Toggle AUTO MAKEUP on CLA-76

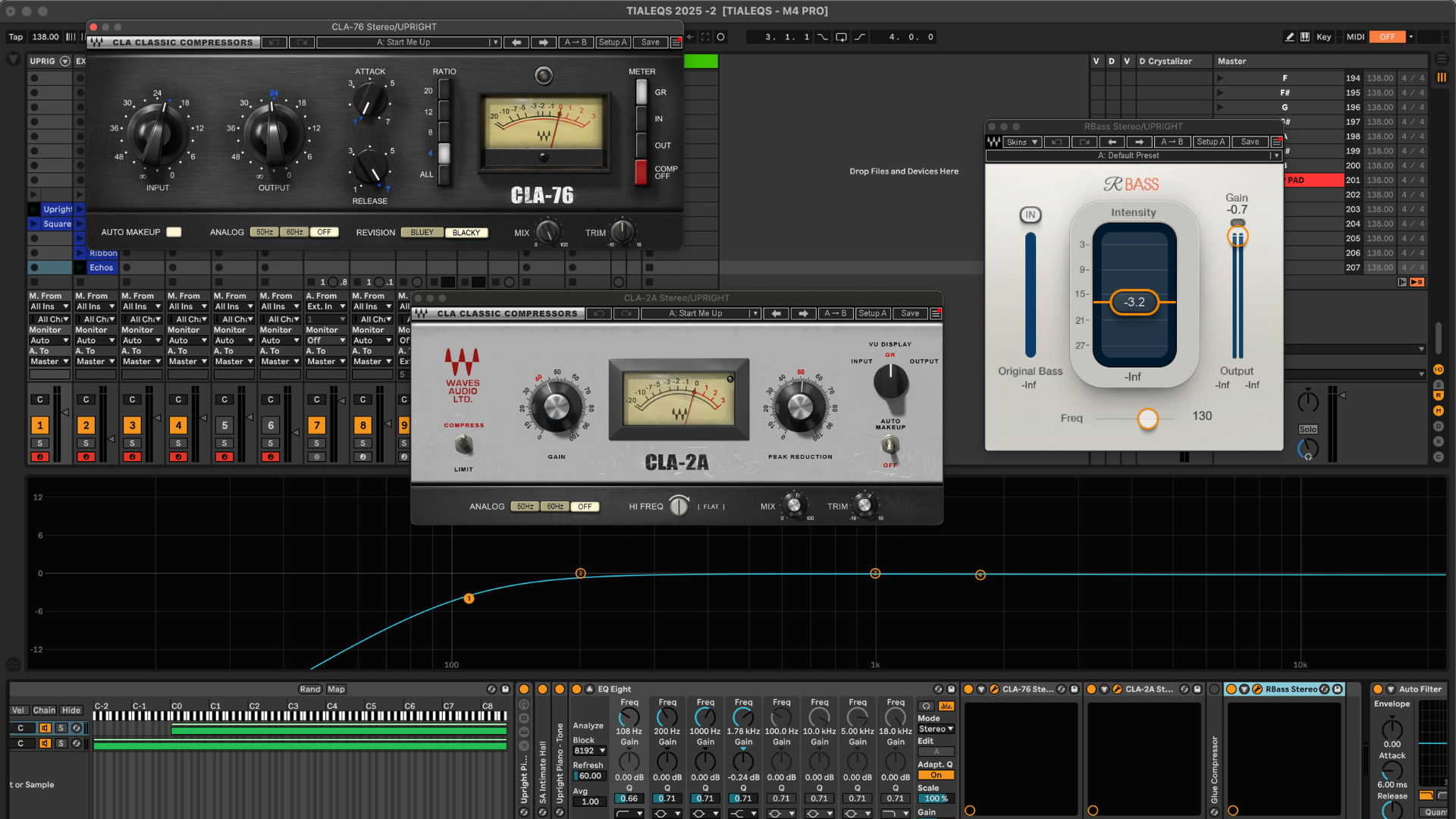pyautogui.click(x=174, y=232)
